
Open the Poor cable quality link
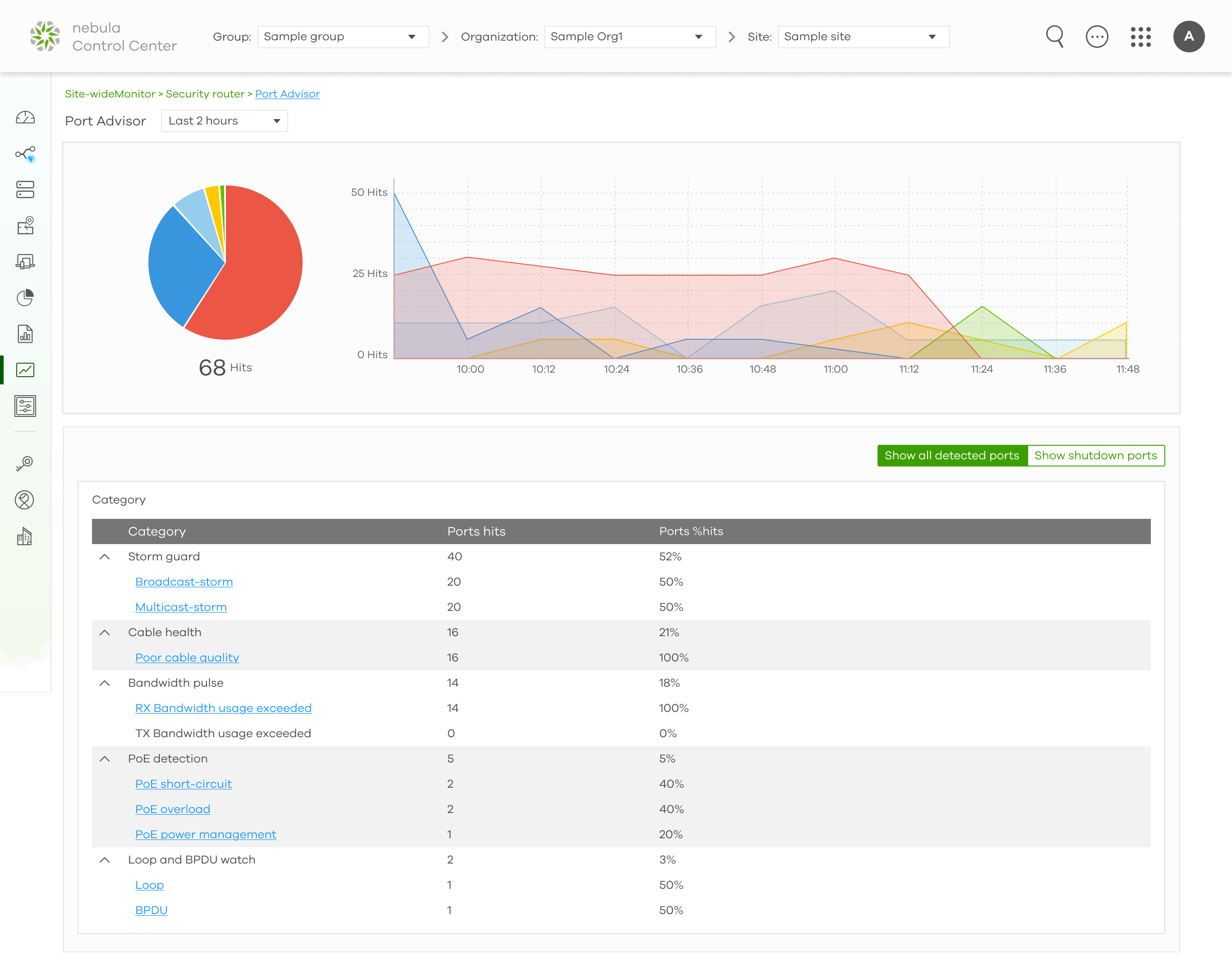(187, 658)
